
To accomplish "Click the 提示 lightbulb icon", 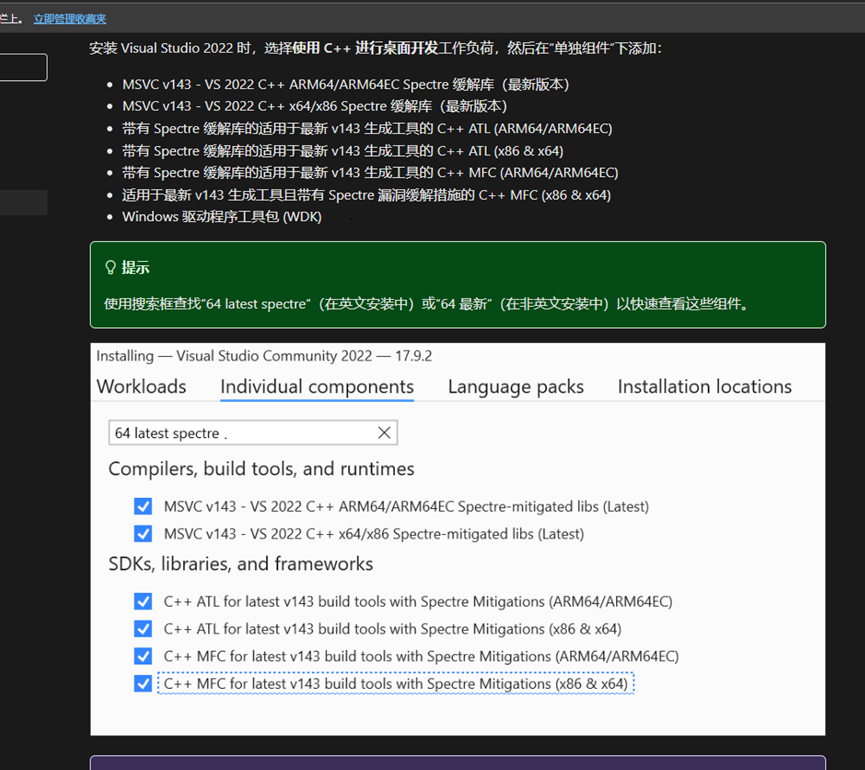I will (x=110, y=268).
